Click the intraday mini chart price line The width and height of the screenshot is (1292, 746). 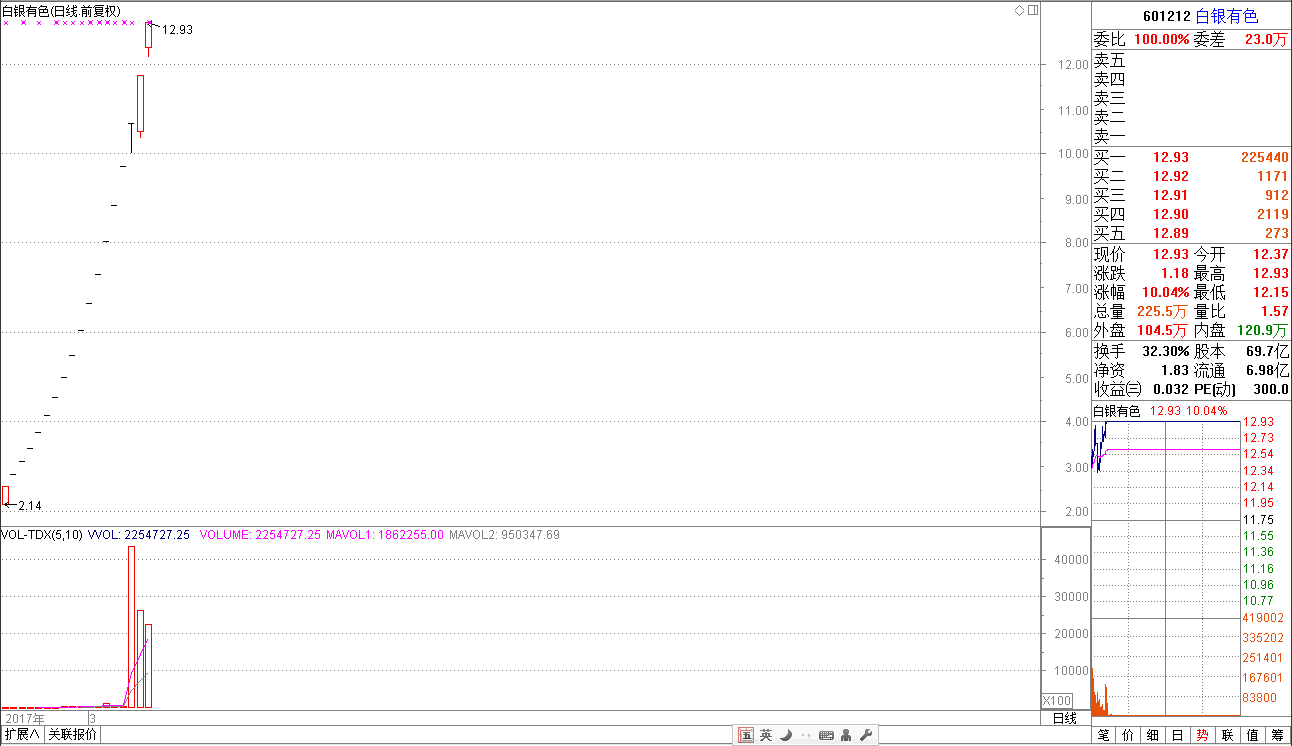pos(1098,445)
